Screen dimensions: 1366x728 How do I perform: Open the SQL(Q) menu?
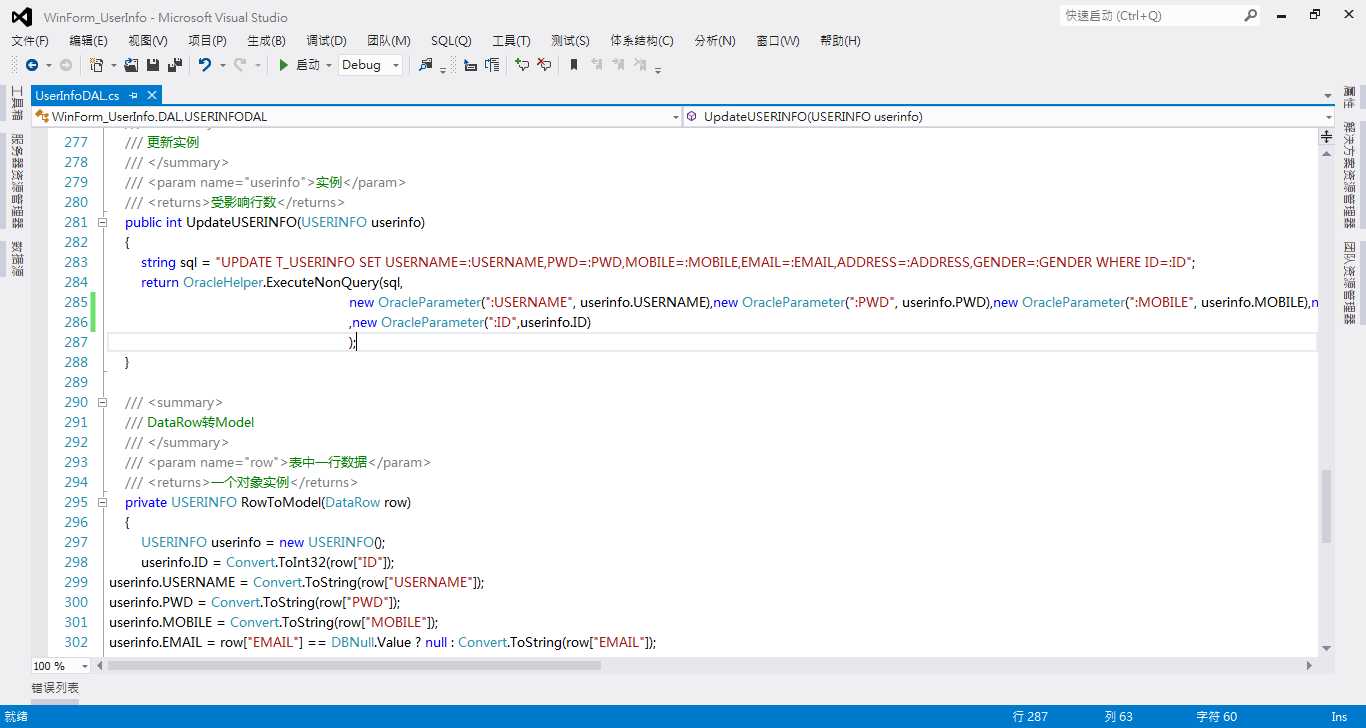(x=451, y=40)
